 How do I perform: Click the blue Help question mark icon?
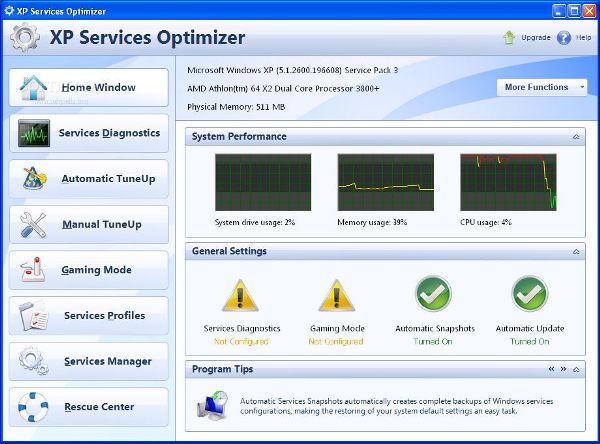click(x=564, y=38)
